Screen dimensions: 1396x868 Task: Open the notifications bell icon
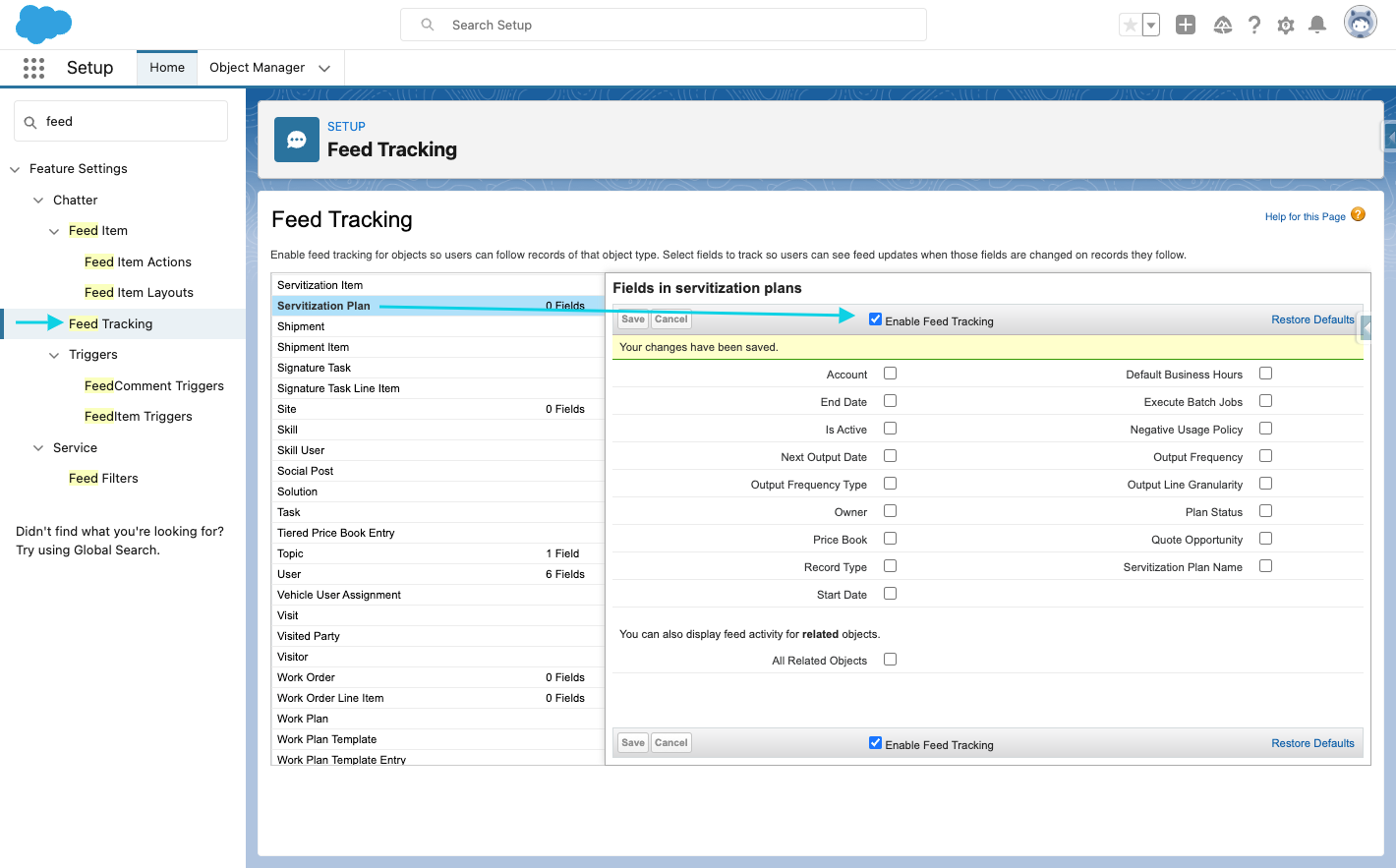click(x=1317, y=25)
